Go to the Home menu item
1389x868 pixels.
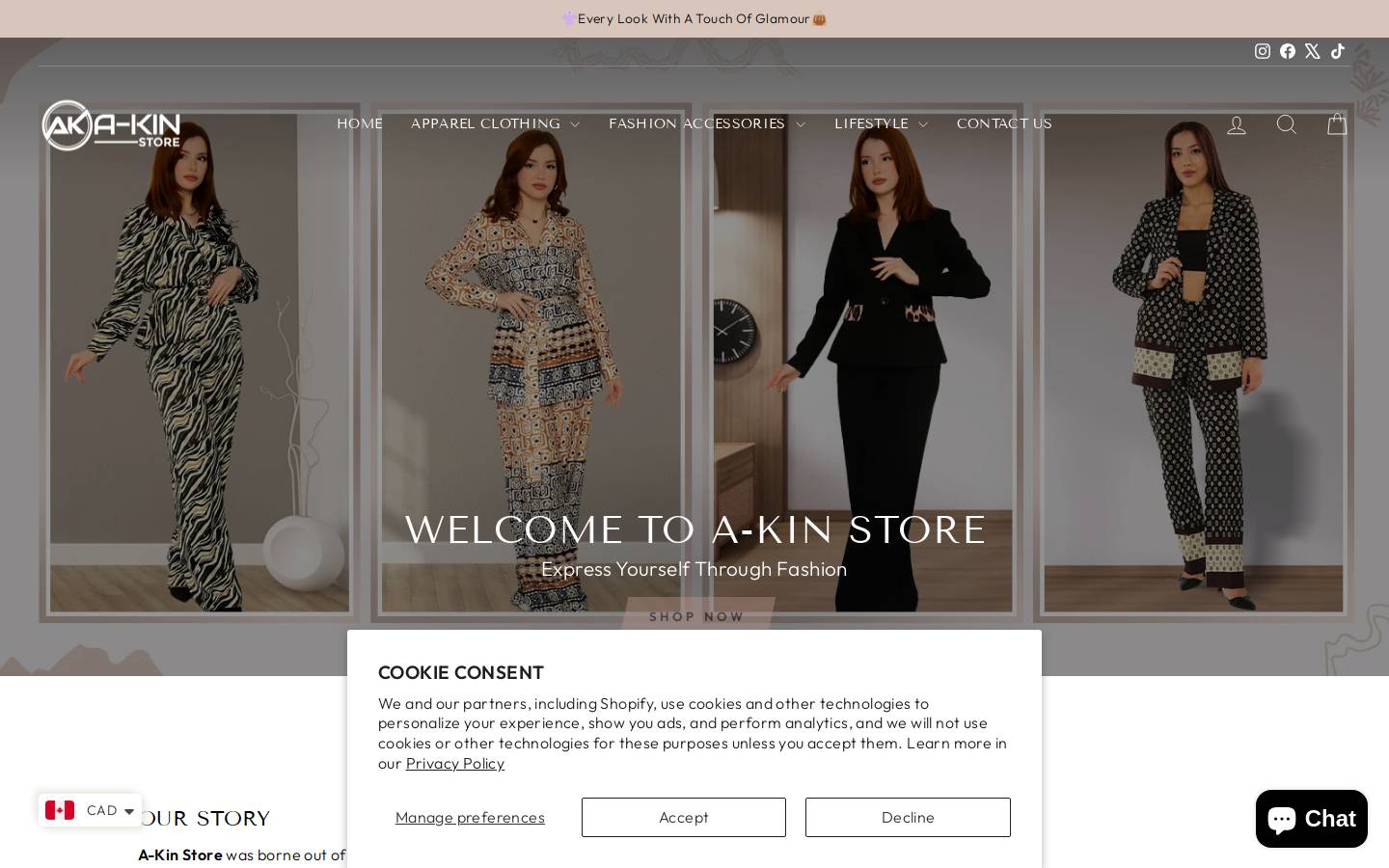pos(360,123)
